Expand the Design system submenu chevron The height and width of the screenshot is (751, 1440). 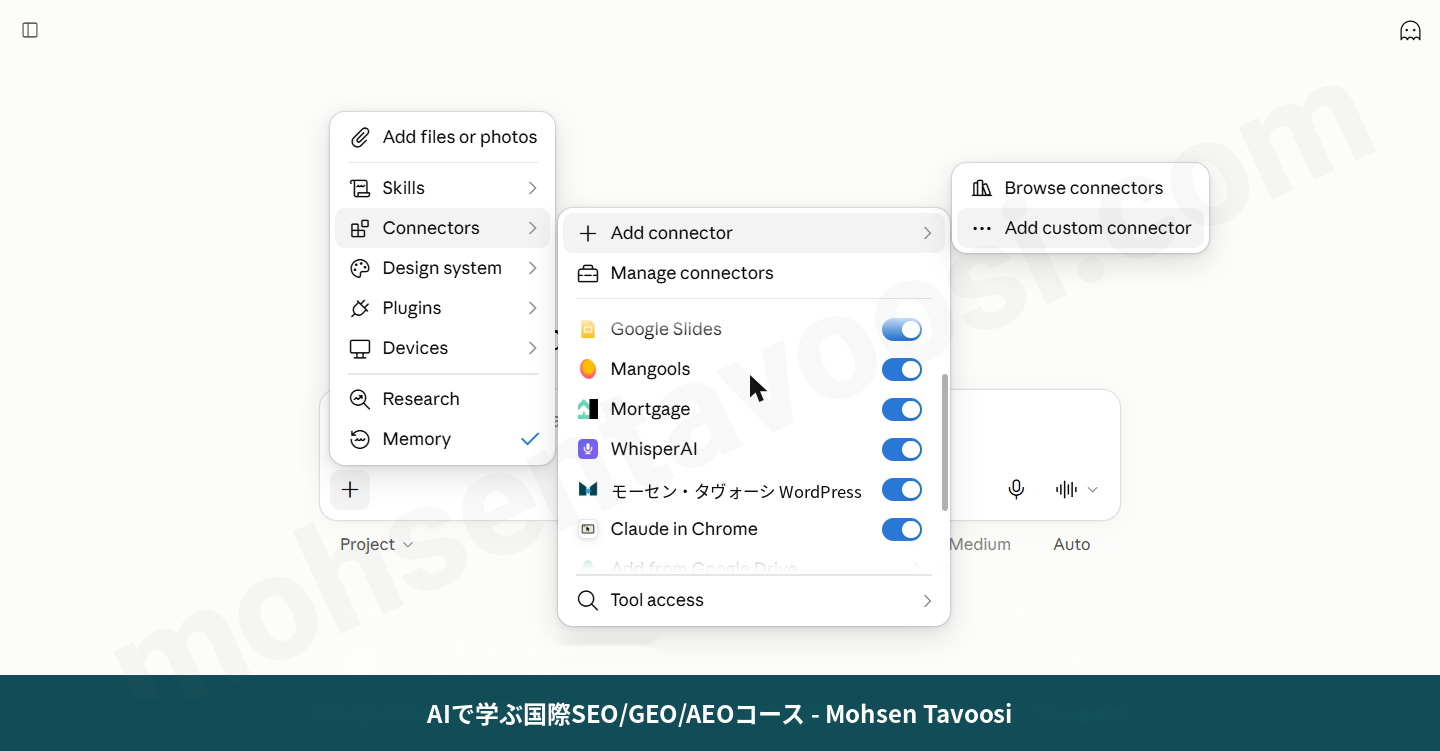tap(532, 268)
